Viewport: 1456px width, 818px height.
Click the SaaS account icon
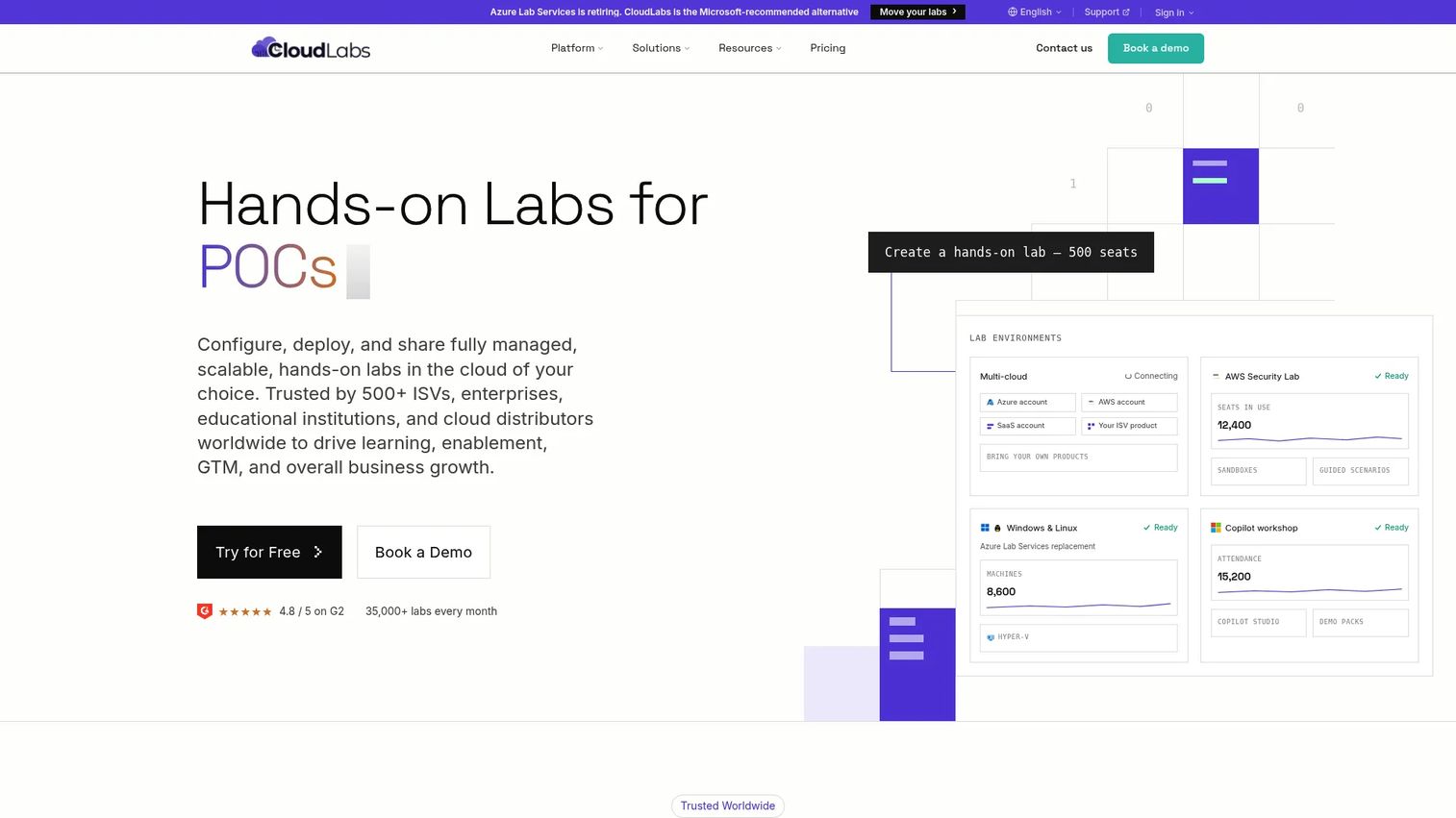click(991, 426)
